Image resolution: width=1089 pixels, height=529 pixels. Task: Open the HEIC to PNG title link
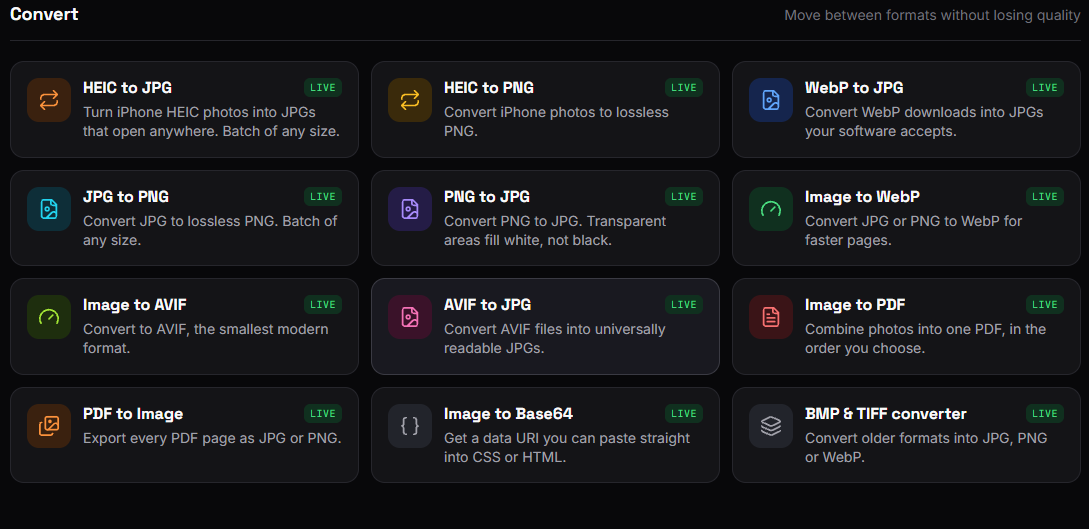tap(489, 87)
